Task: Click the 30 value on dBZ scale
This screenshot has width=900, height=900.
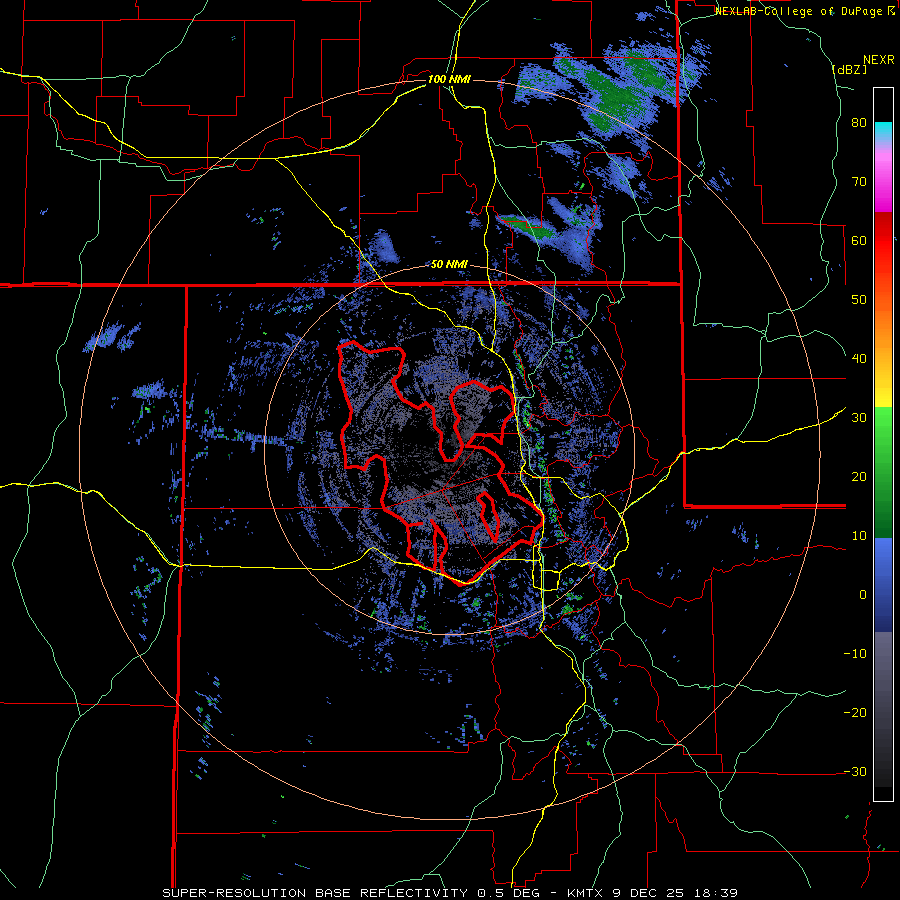Action: tap(859, 418)
